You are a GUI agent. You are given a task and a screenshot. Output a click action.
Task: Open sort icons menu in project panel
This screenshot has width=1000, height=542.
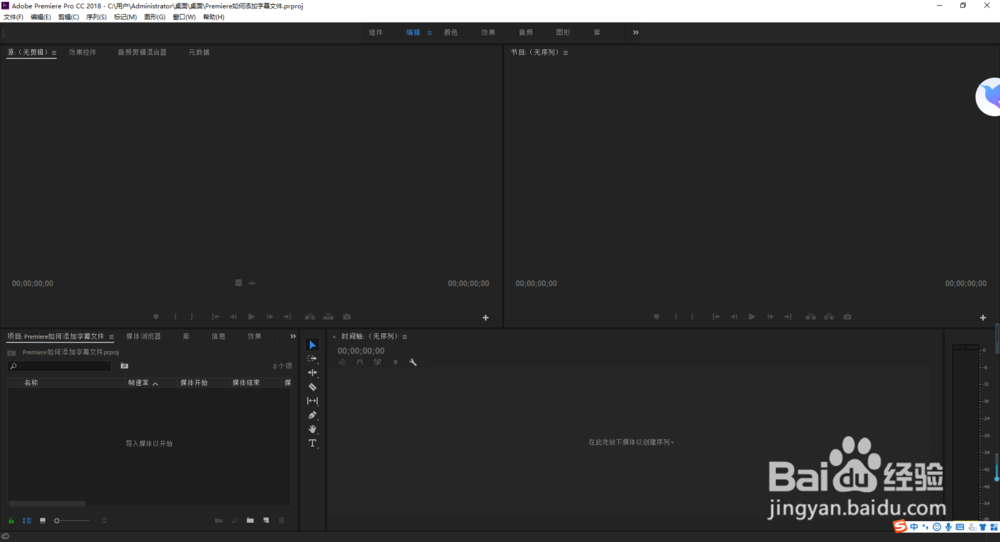(104, 521)
